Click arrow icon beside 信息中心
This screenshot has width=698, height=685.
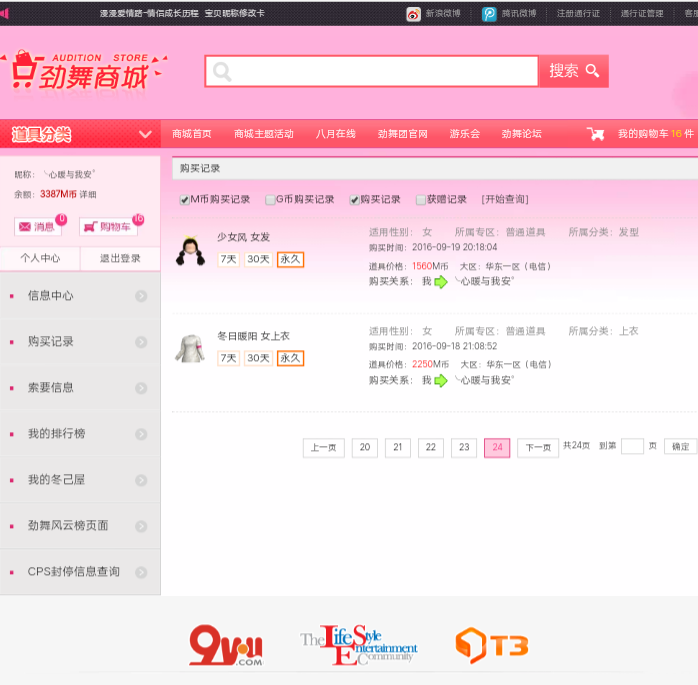pos(141,296)
